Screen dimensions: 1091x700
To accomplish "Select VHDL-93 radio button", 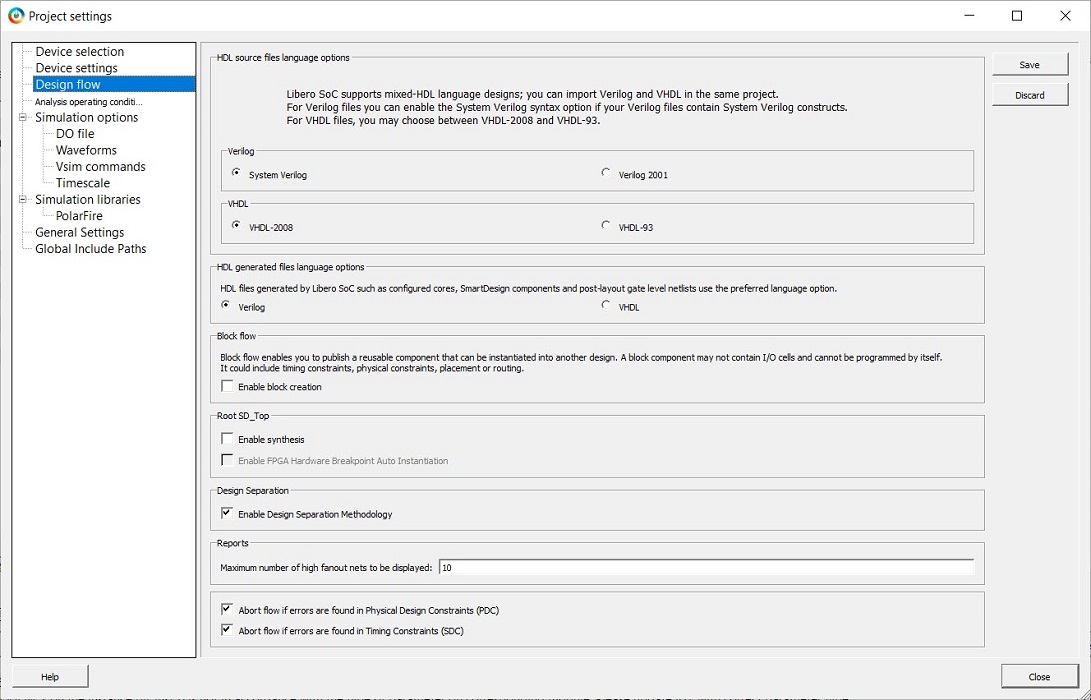I will [606, 226].
